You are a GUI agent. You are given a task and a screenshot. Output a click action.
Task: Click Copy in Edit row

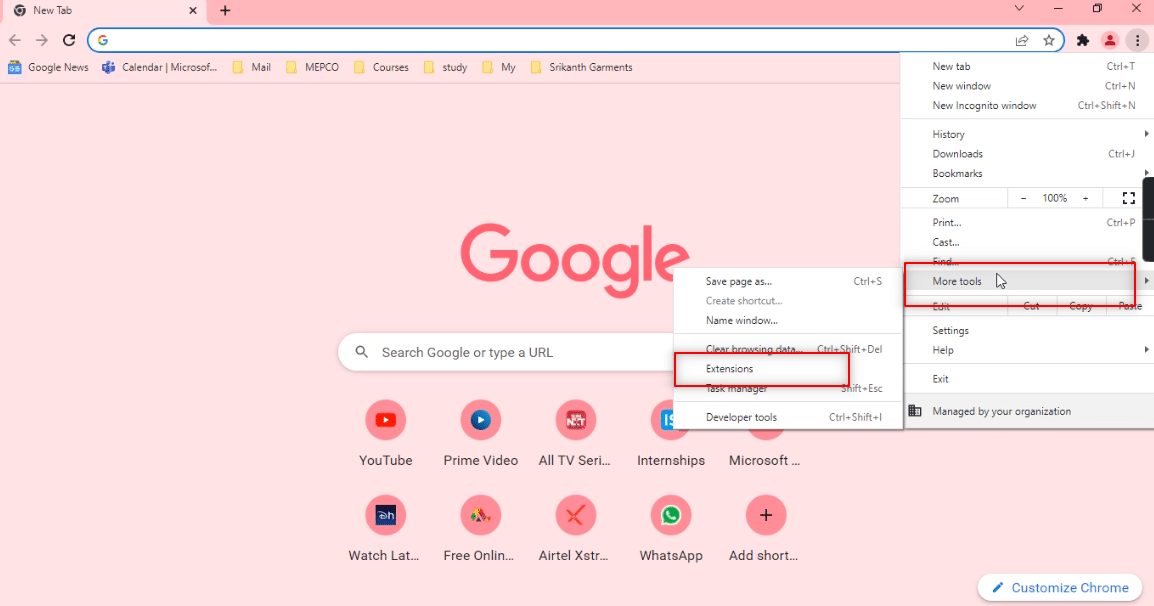click(x=1080, y=306)
